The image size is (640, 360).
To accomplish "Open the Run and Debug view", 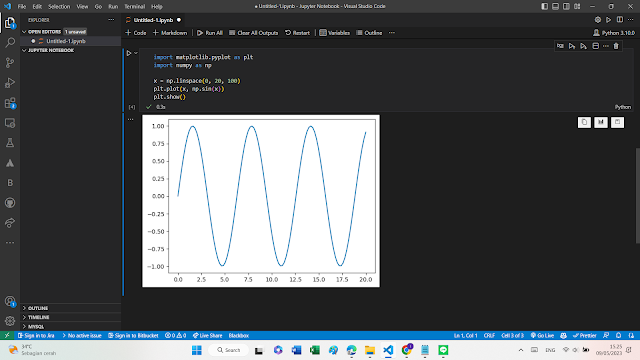I will (x=10, y=82).
